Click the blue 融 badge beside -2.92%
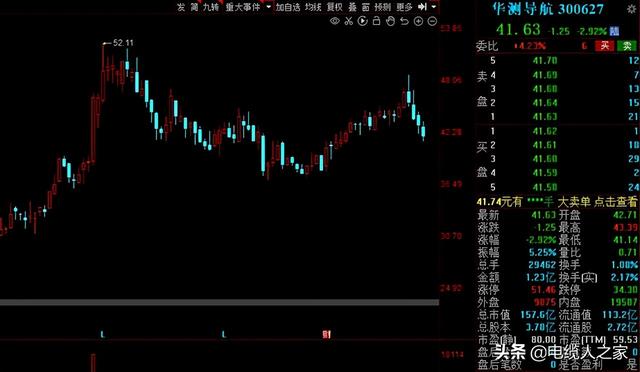640x372 pixels. (x=614, y=31)
